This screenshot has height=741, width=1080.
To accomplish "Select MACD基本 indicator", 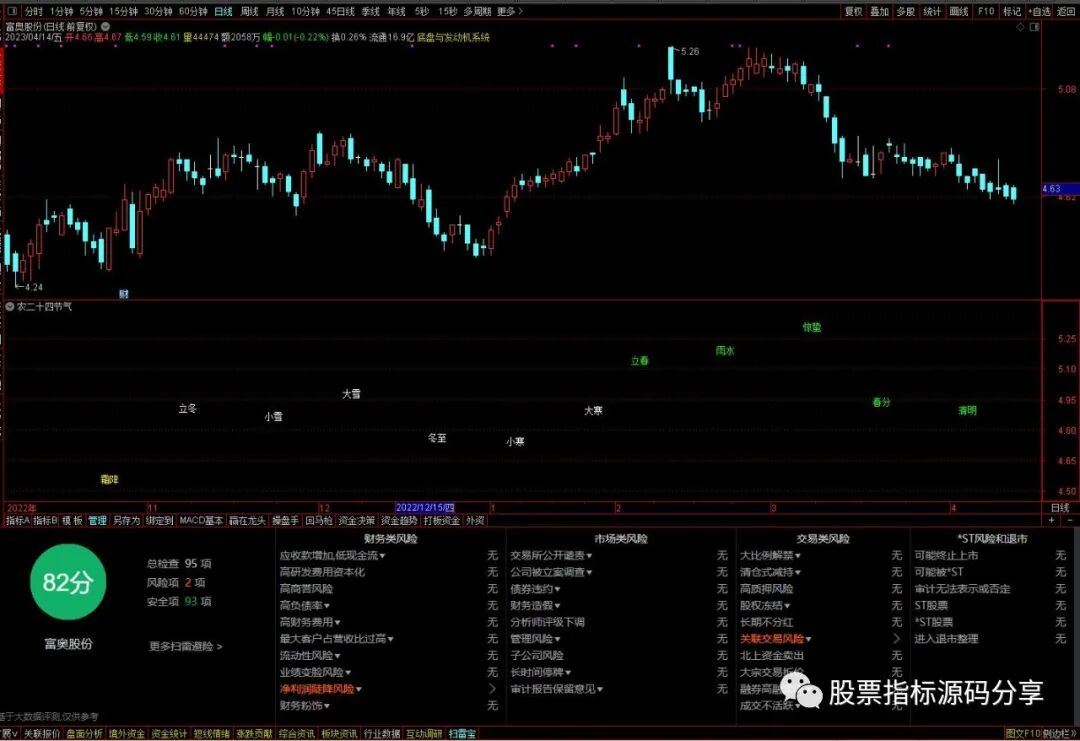I will [x=201, y=521].
